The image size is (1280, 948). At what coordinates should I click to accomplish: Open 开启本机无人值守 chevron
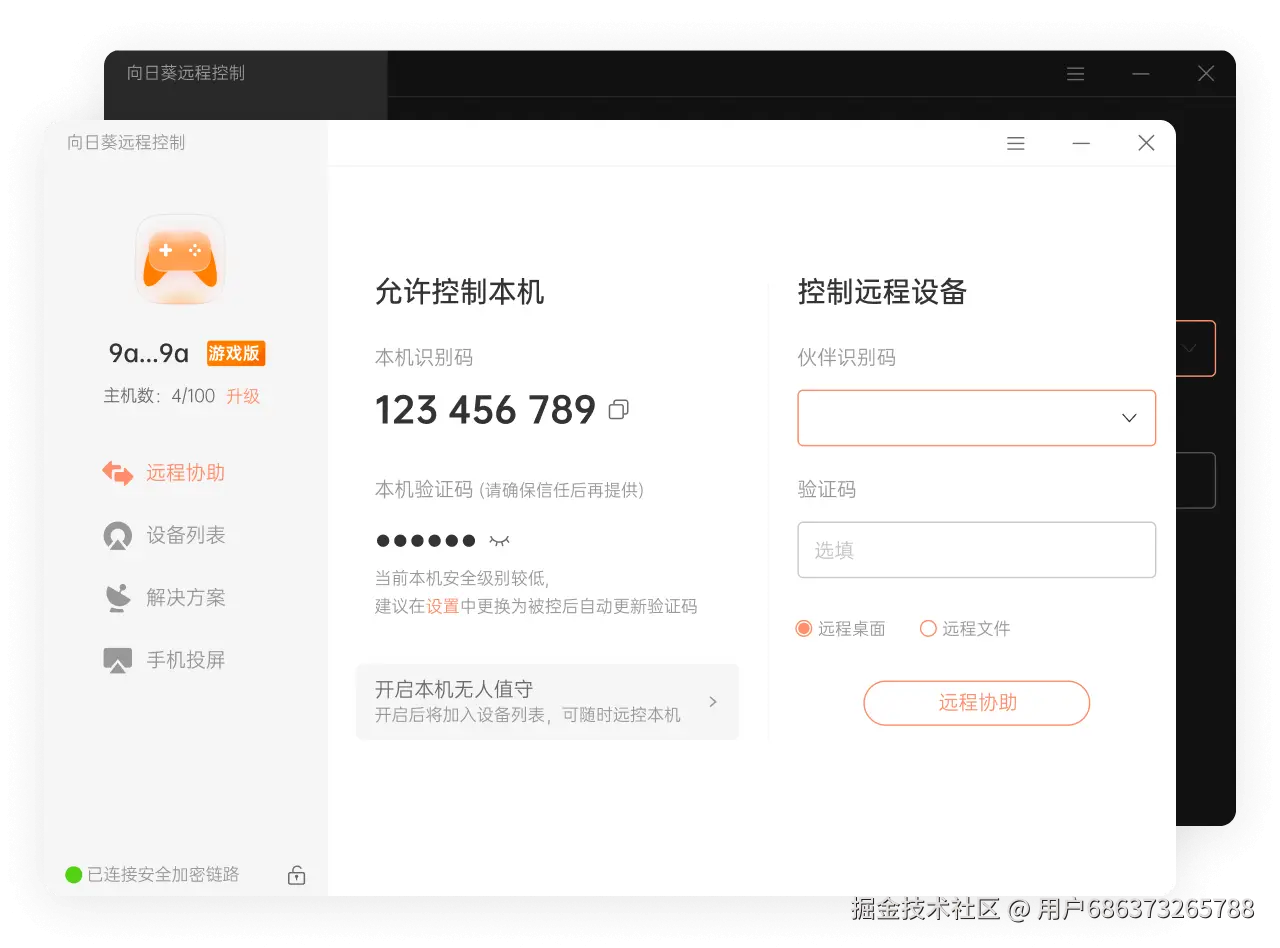pos(713,702)
